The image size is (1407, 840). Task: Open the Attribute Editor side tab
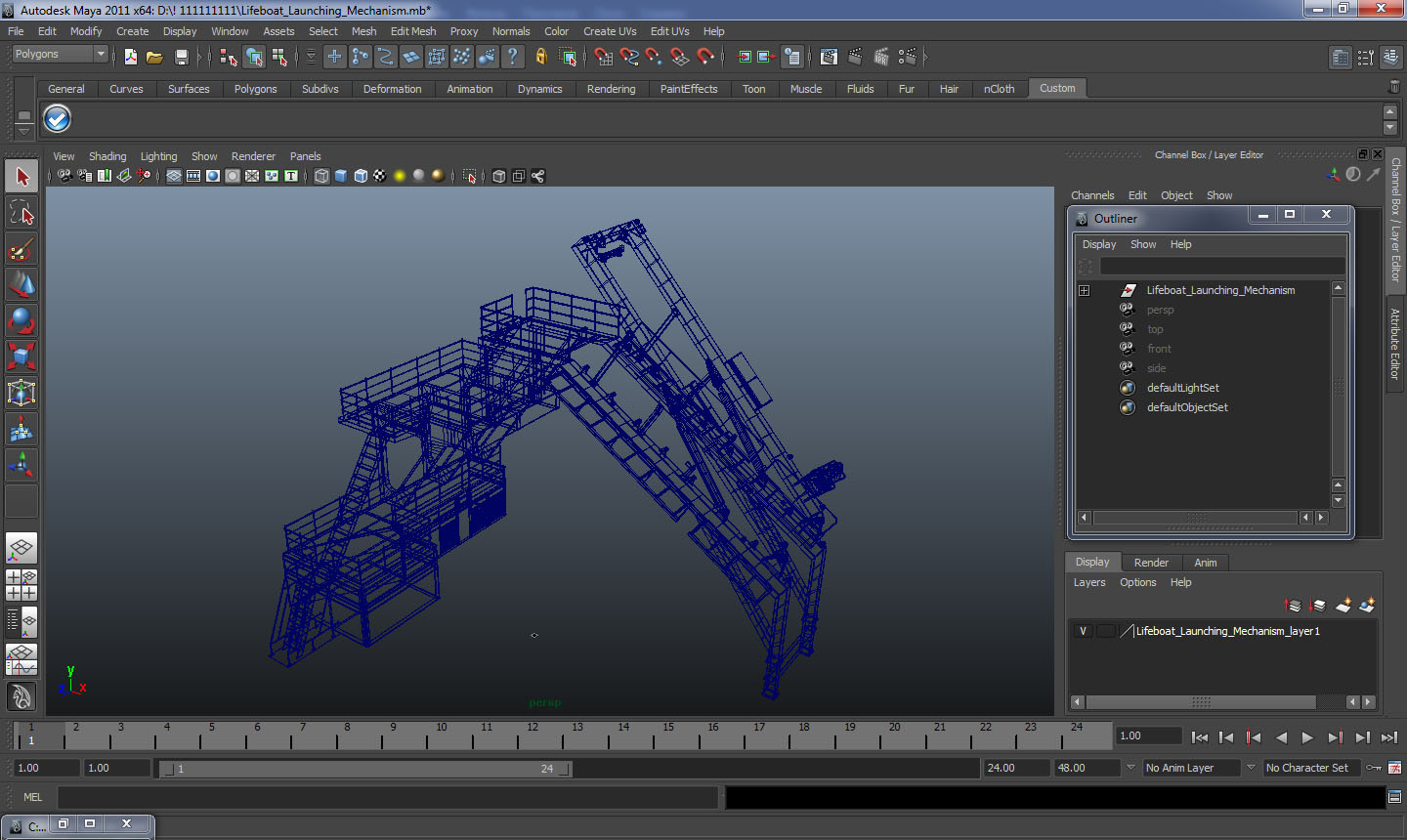[x=1395, y=344]
